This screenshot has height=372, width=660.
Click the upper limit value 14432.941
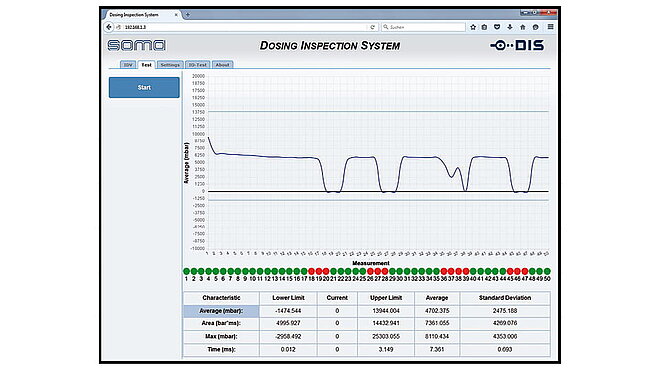[x=386, y=323]
